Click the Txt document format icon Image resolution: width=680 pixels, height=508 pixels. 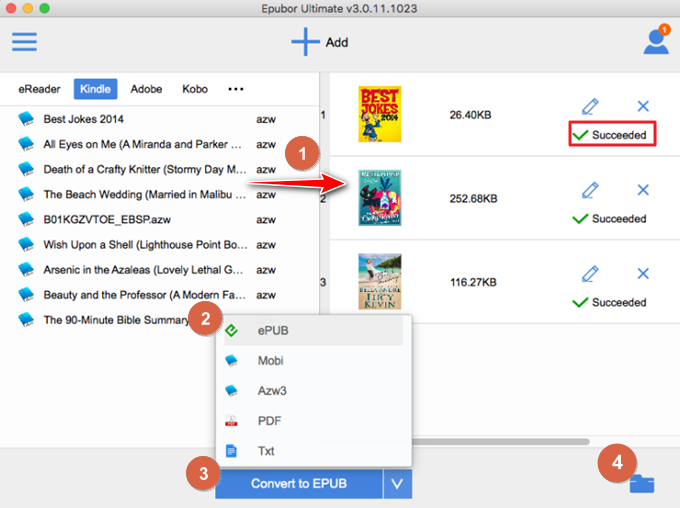(232, 451)
